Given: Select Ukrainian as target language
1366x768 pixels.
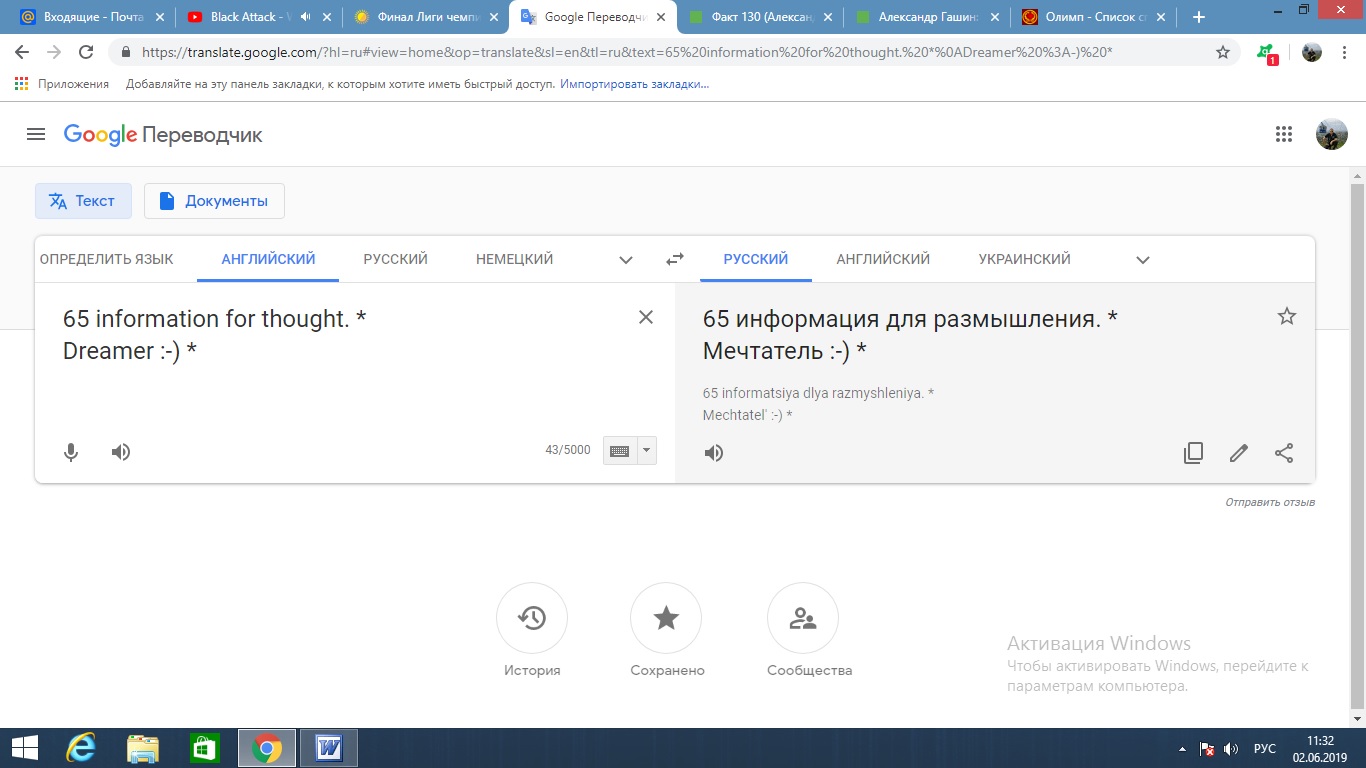Looking at the screenshot, I should (1024, 259).
